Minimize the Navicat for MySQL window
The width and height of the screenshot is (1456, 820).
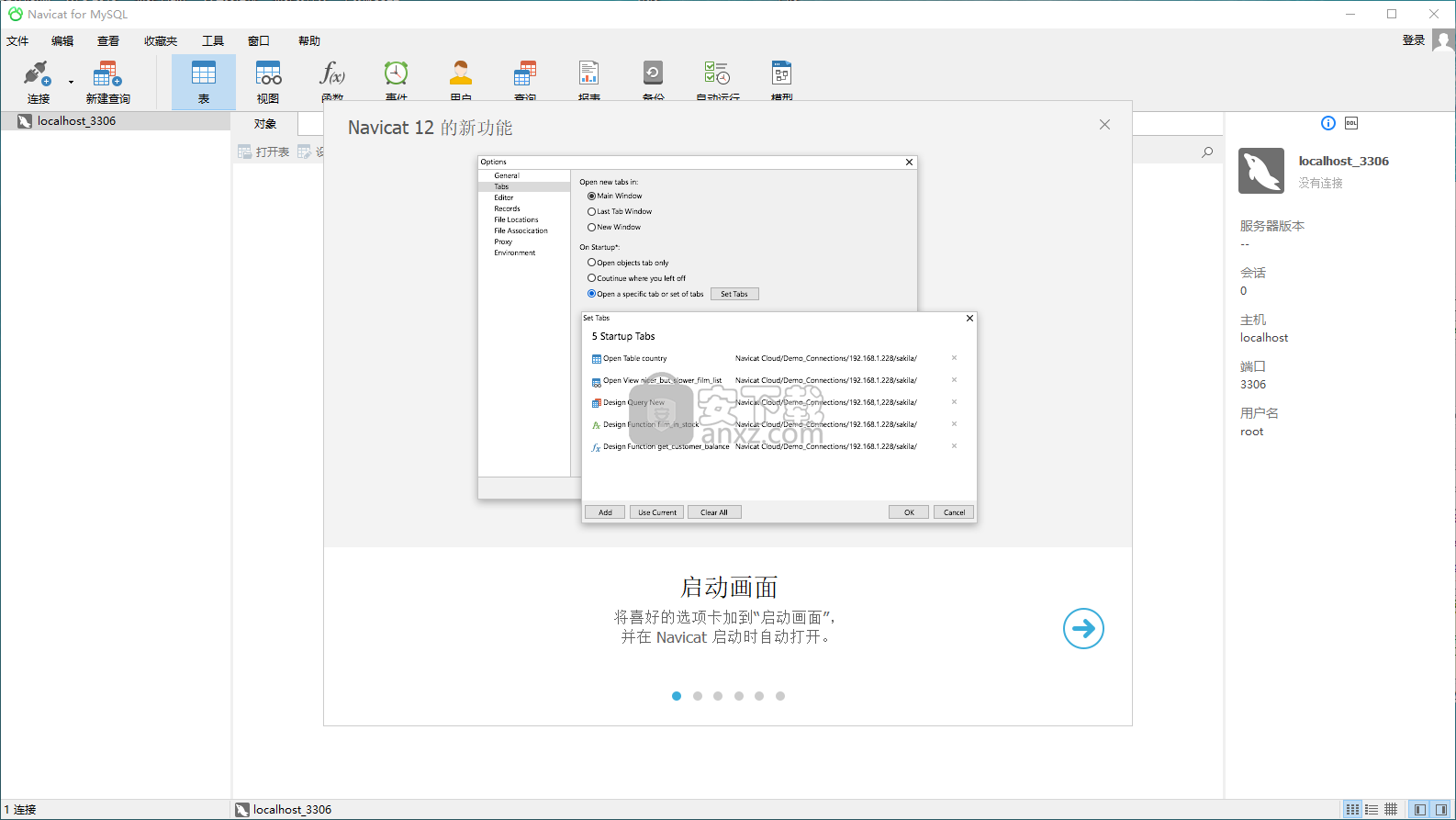[x=1350, y=14]
